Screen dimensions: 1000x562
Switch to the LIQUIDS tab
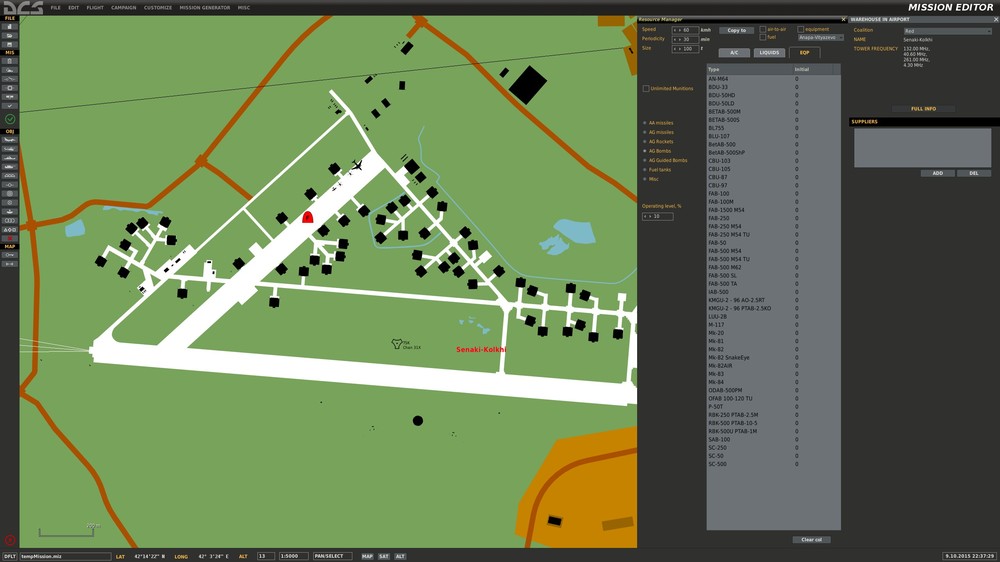point(769,53)
